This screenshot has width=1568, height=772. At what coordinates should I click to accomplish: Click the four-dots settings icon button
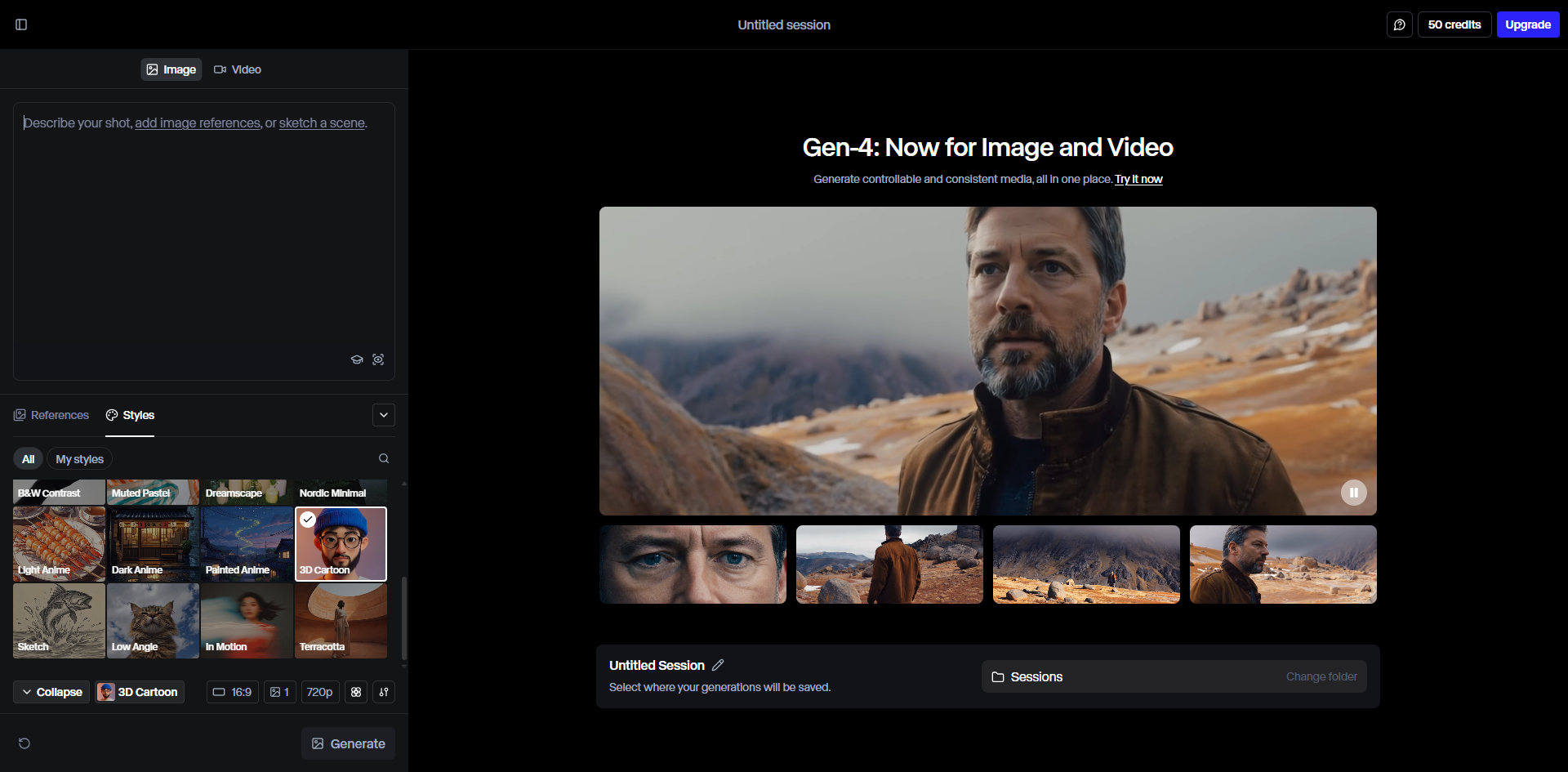(356, 692)
